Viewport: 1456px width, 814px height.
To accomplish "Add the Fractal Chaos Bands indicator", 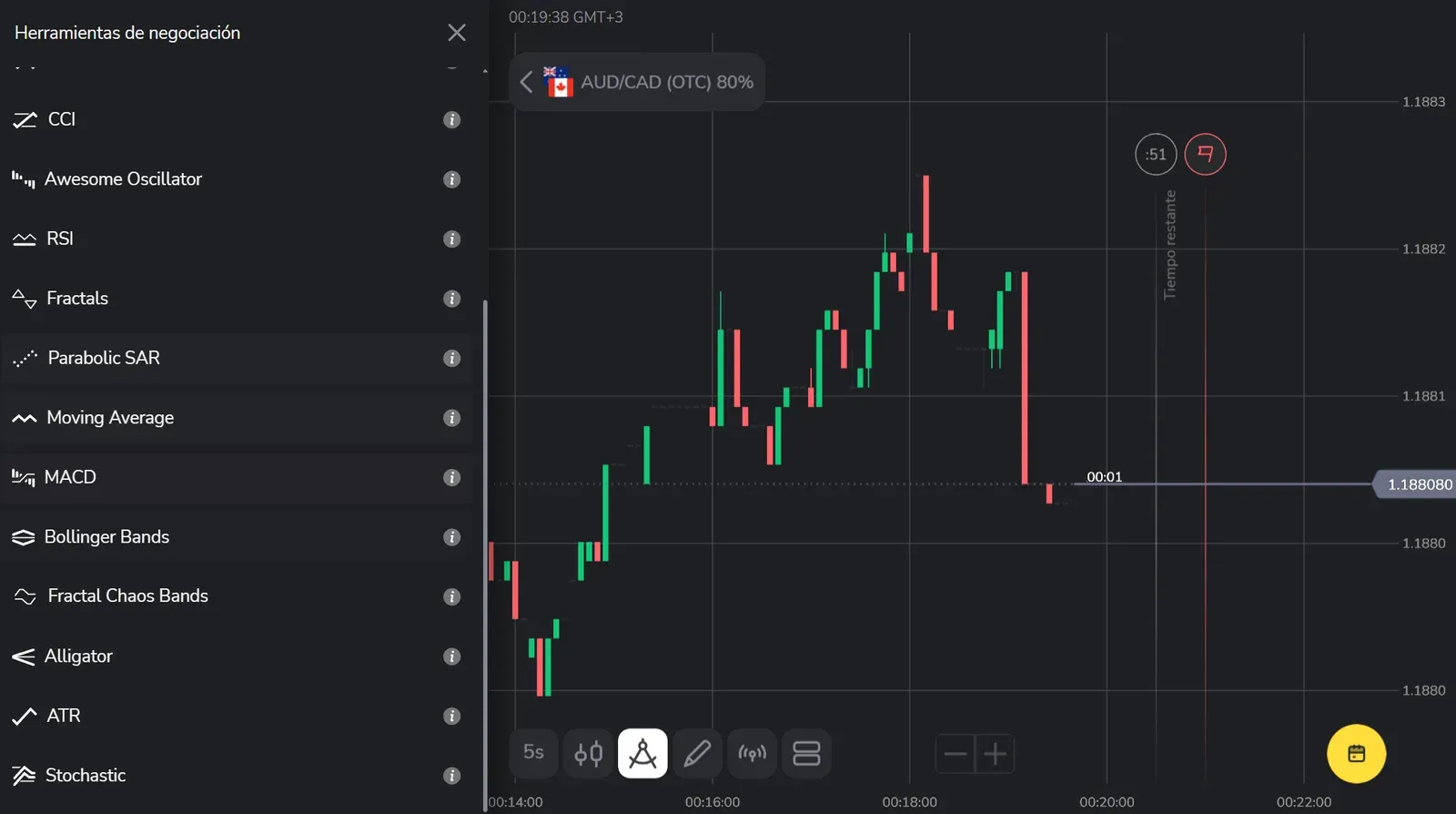I will click(237, 596).
